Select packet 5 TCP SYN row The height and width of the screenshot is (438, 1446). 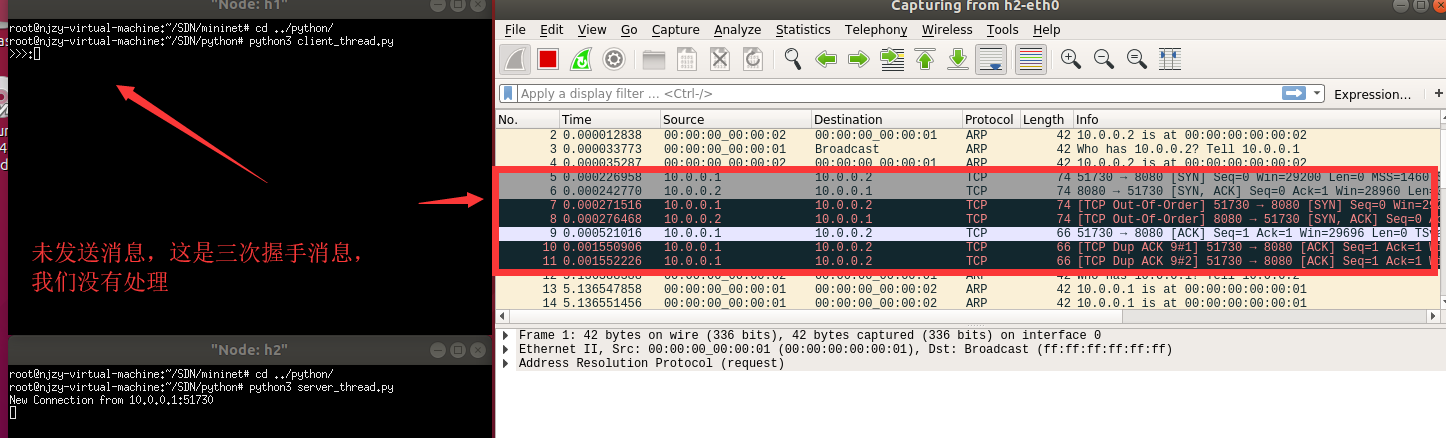[968, 177]
